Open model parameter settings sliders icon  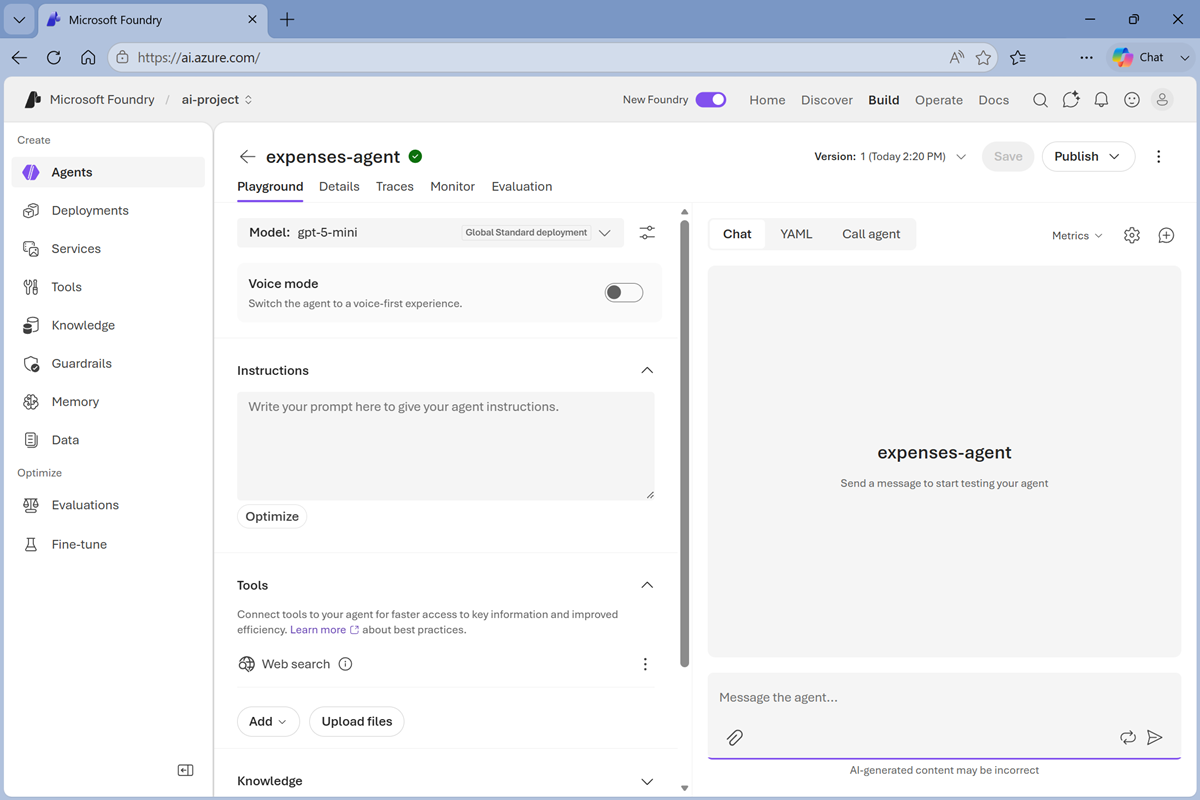(647, 233)
